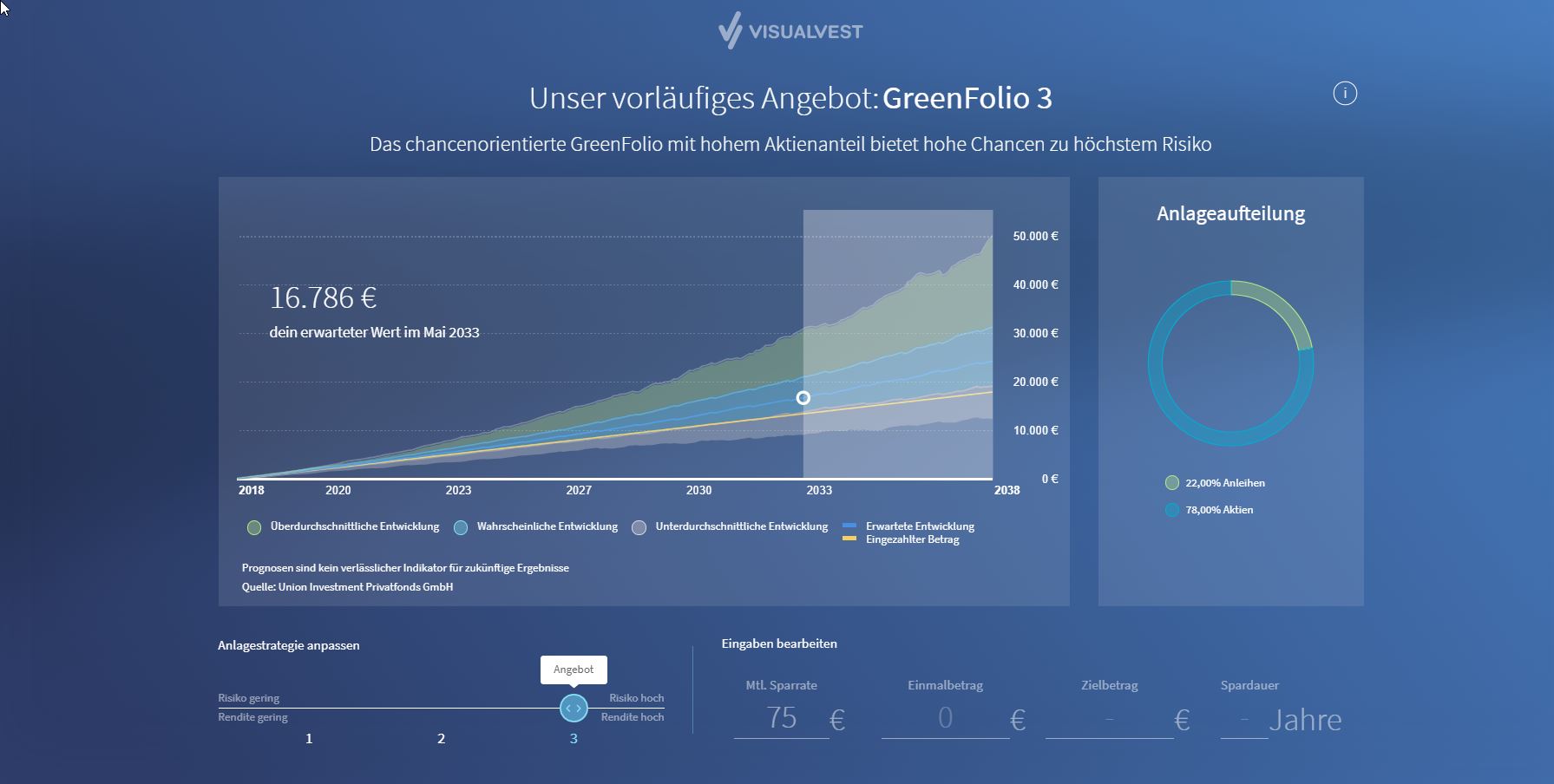
Task: Click the Erwartete Entwicklung line legend marker
Action: (x=849, y=526)
